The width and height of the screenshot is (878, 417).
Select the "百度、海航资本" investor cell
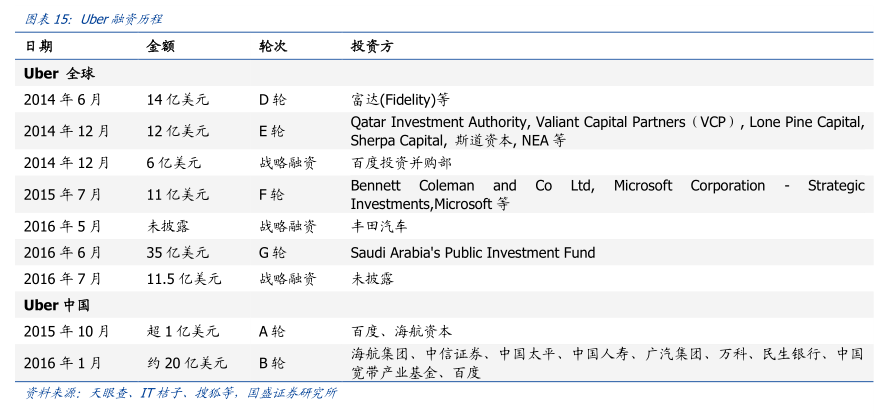(400, 331)
